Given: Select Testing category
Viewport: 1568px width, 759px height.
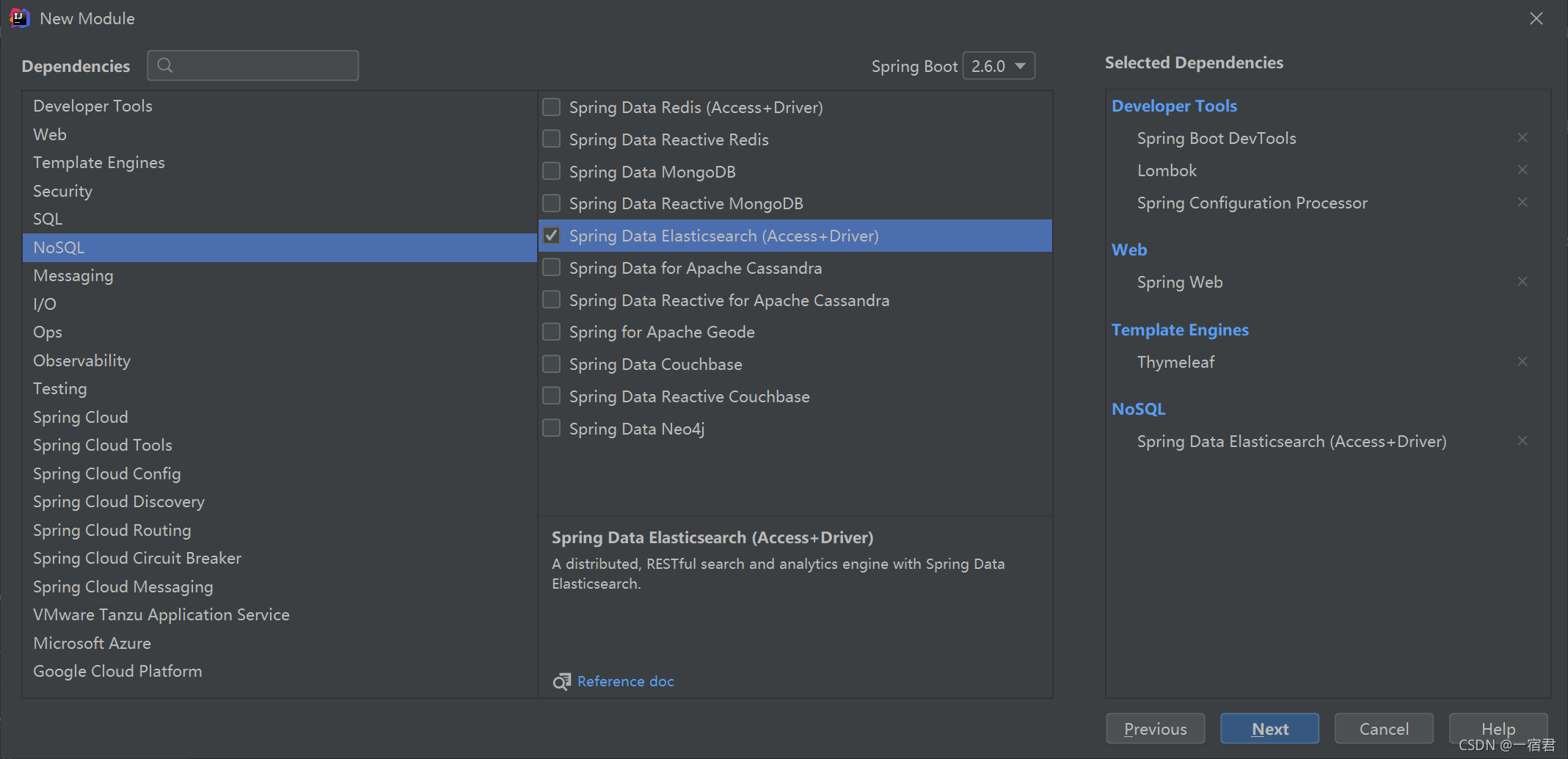Looking at the screenshot, I should coord(280,389).
